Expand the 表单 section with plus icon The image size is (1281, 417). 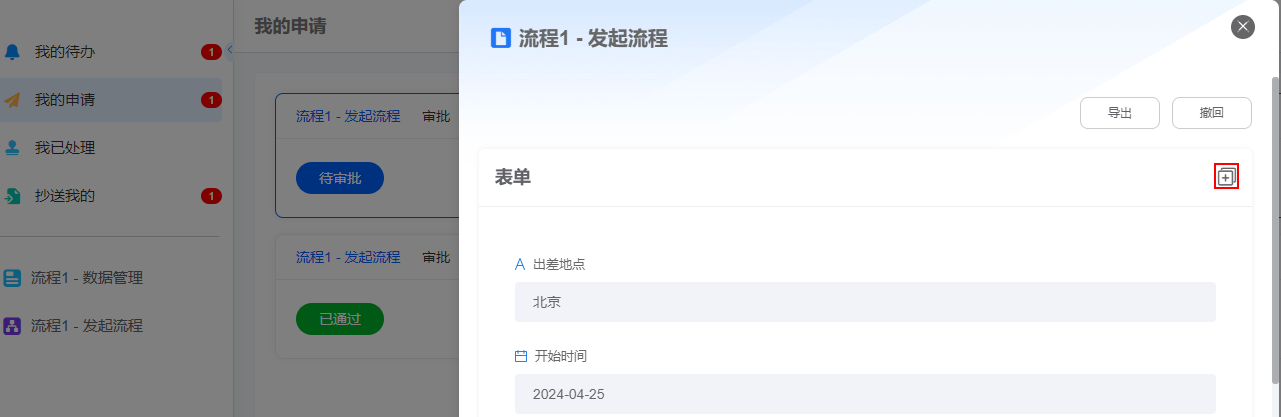[1227, 176]
